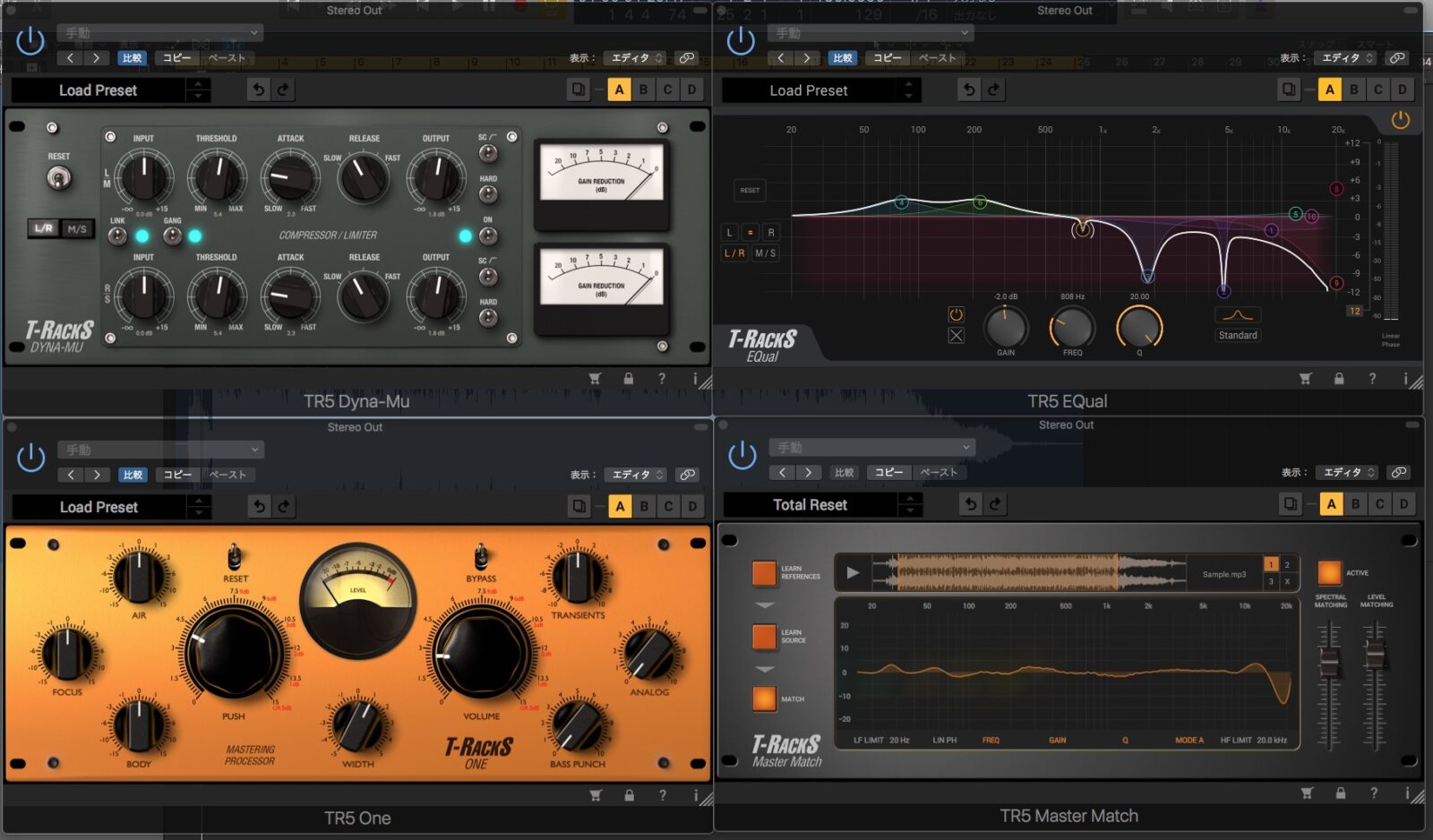
Task: Select preset slot D in Dyna-Mu
Action: click(691, 90)
